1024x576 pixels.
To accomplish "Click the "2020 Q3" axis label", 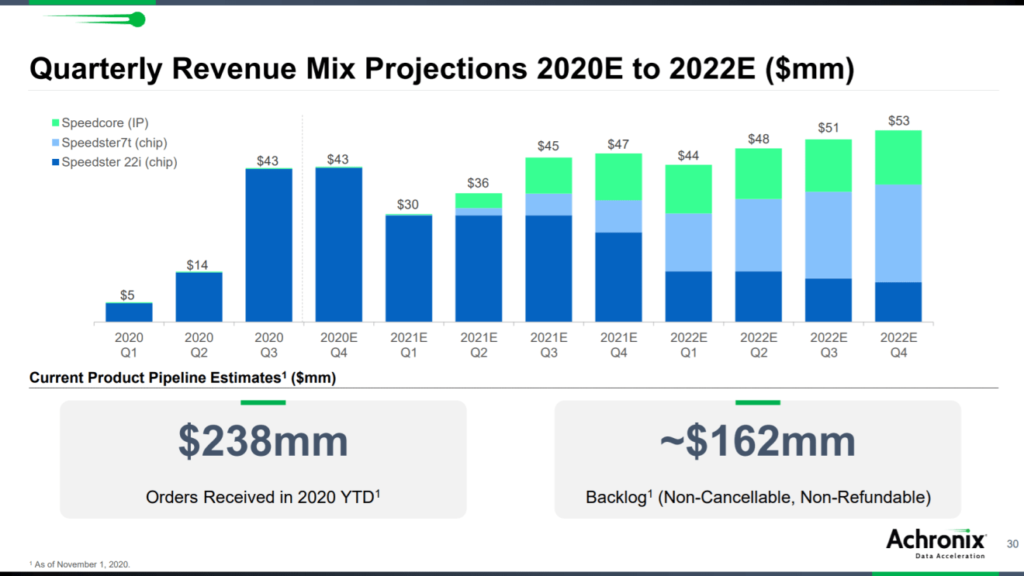I will click(x=269, y=345).
